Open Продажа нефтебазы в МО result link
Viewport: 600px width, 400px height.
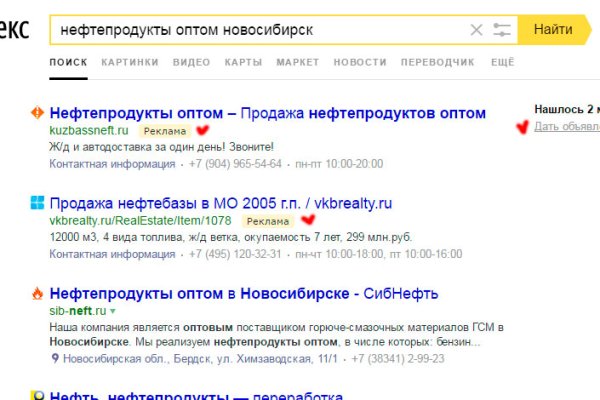point(220,203)
